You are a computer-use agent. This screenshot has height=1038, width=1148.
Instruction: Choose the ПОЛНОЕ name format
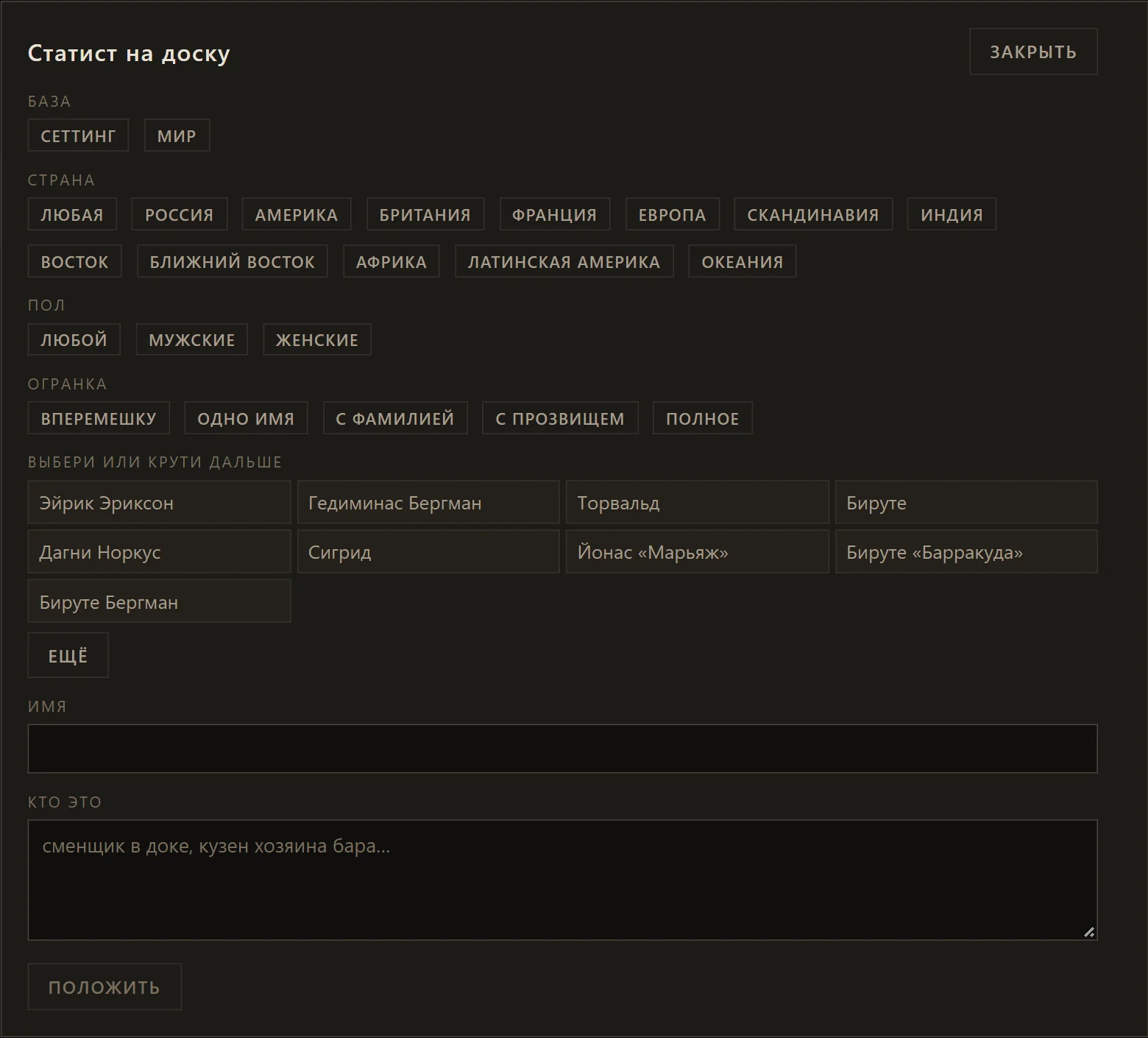click(x=703, y=418)
